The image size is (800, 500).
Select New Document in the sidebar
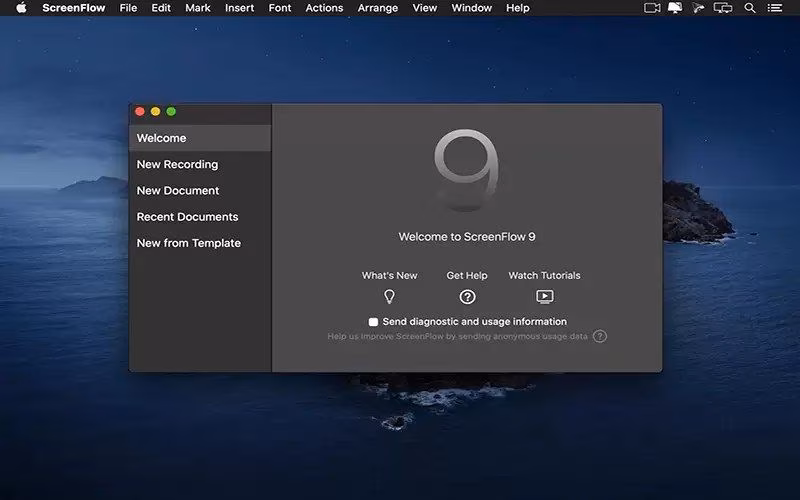pos(200,191)
